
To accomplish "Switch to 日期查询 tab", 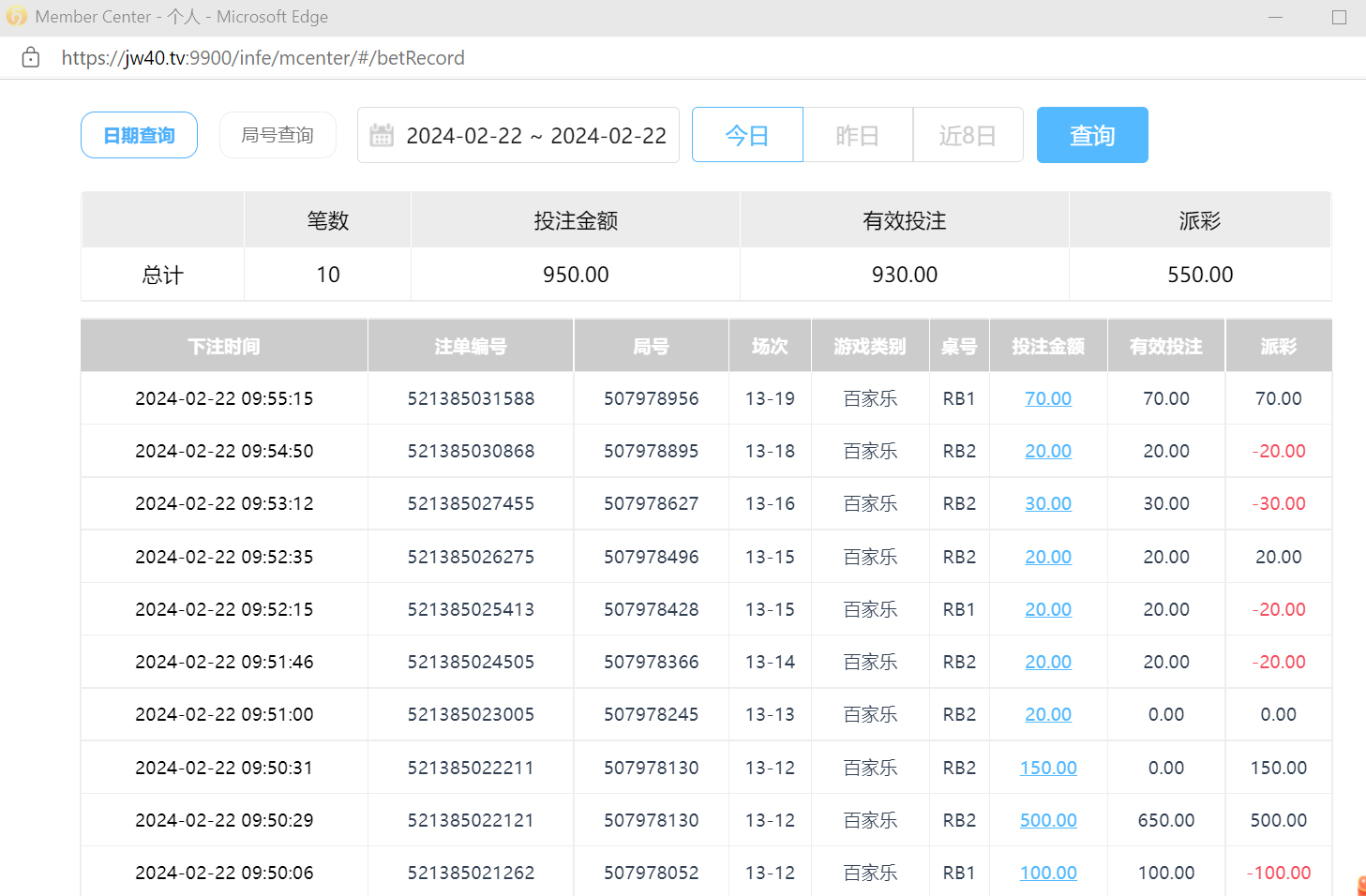I will [139, 135].
